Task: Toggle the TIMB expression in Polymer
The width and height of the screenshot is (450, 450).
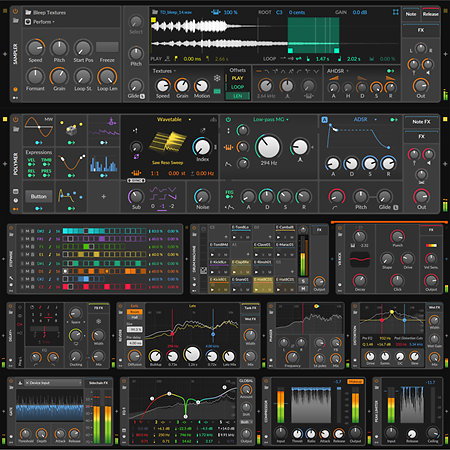Action: [46, 162]
